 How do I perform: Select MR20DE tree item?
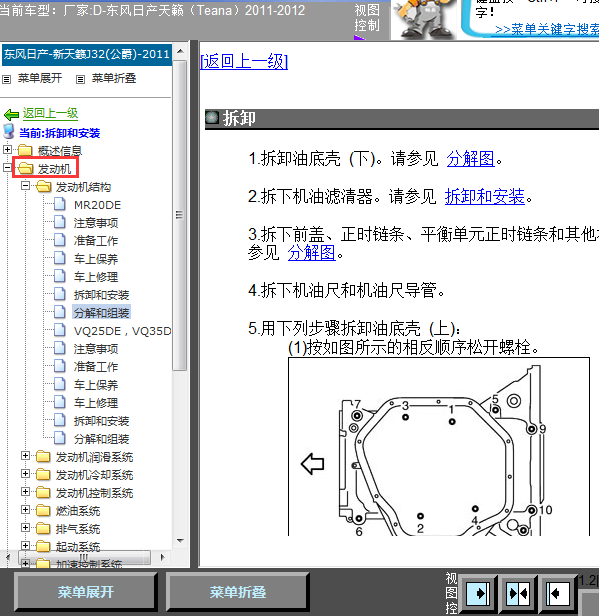point(97,205)
